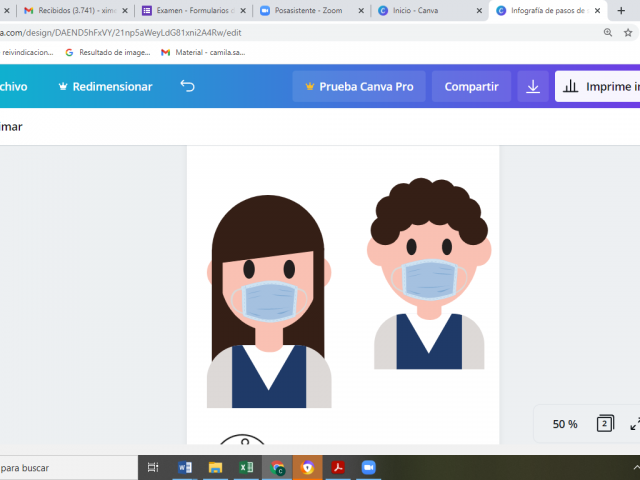Click the undo arrow icon

(187, 87)
